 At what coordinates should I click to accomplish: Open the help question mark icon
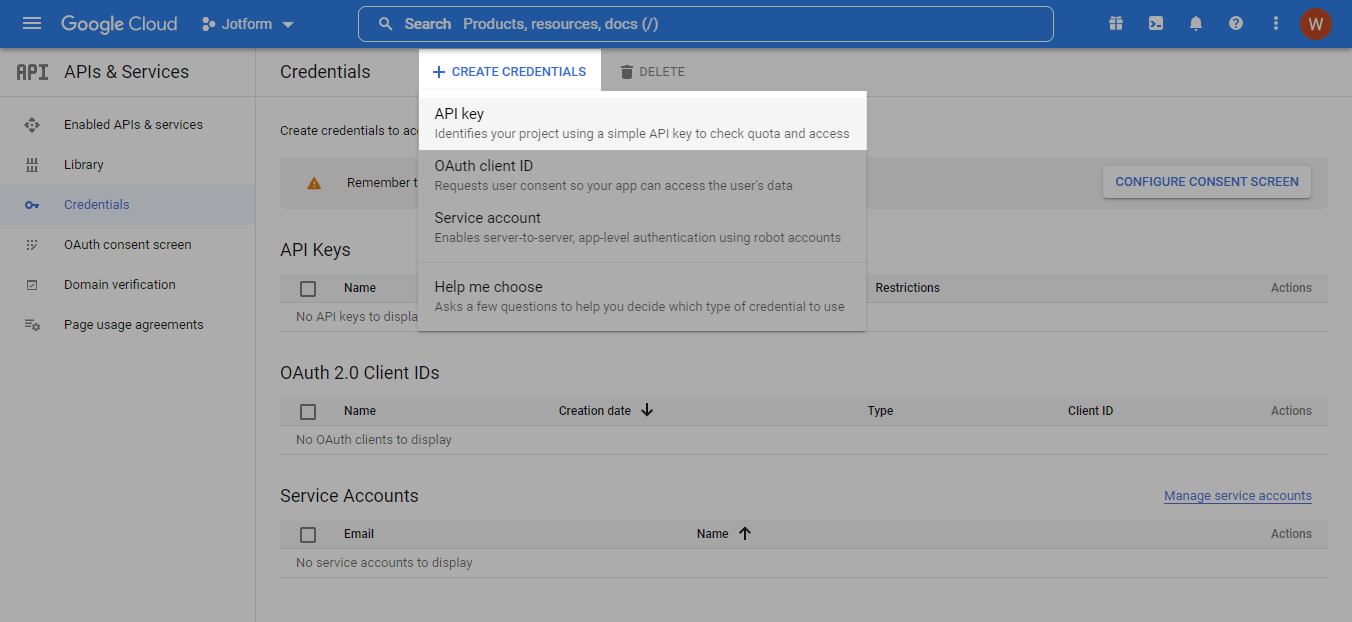click(x=1236, y=24)
